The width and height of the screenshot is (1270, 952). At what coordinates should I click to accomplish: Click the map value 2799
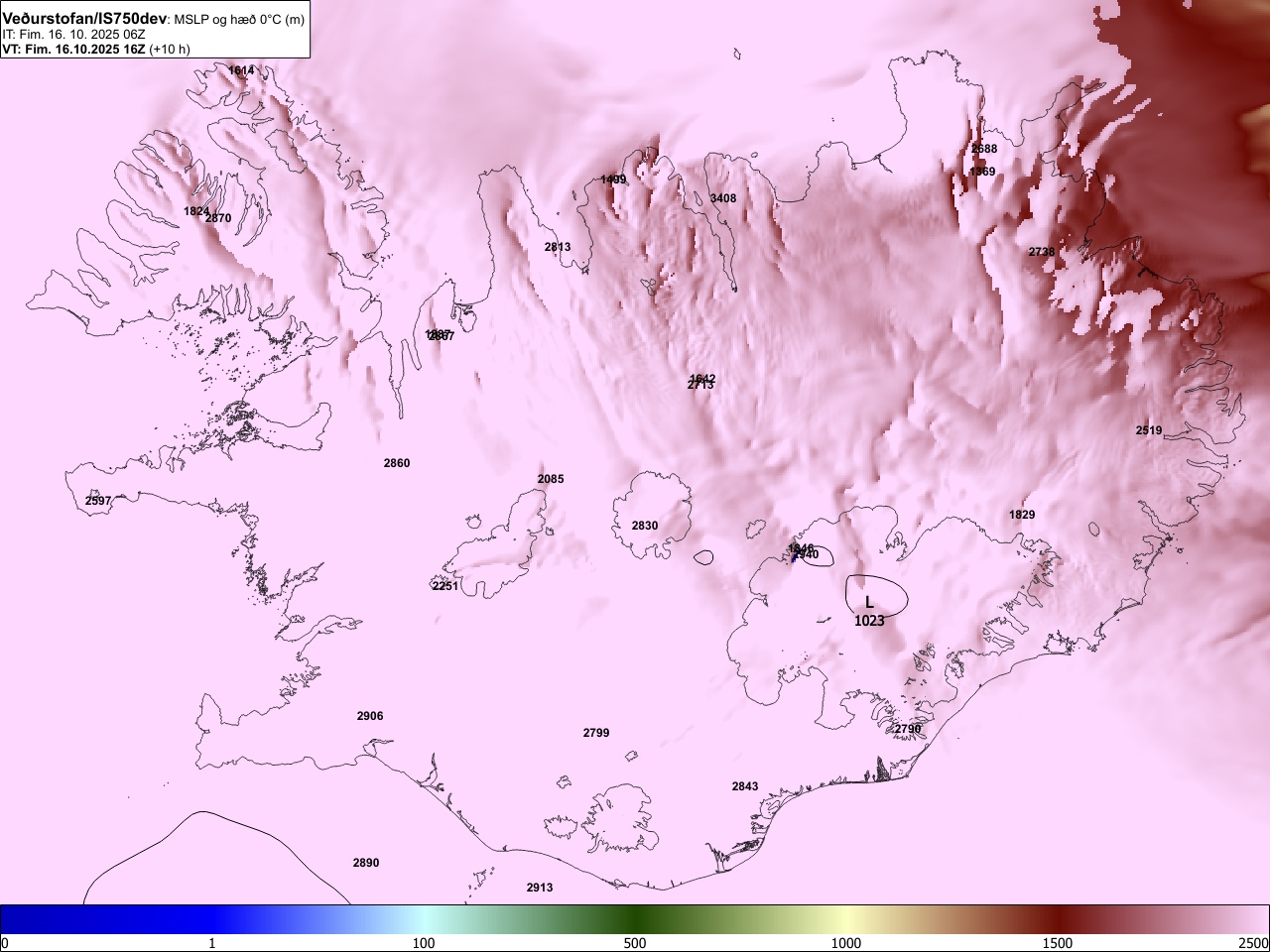[596, 733]
